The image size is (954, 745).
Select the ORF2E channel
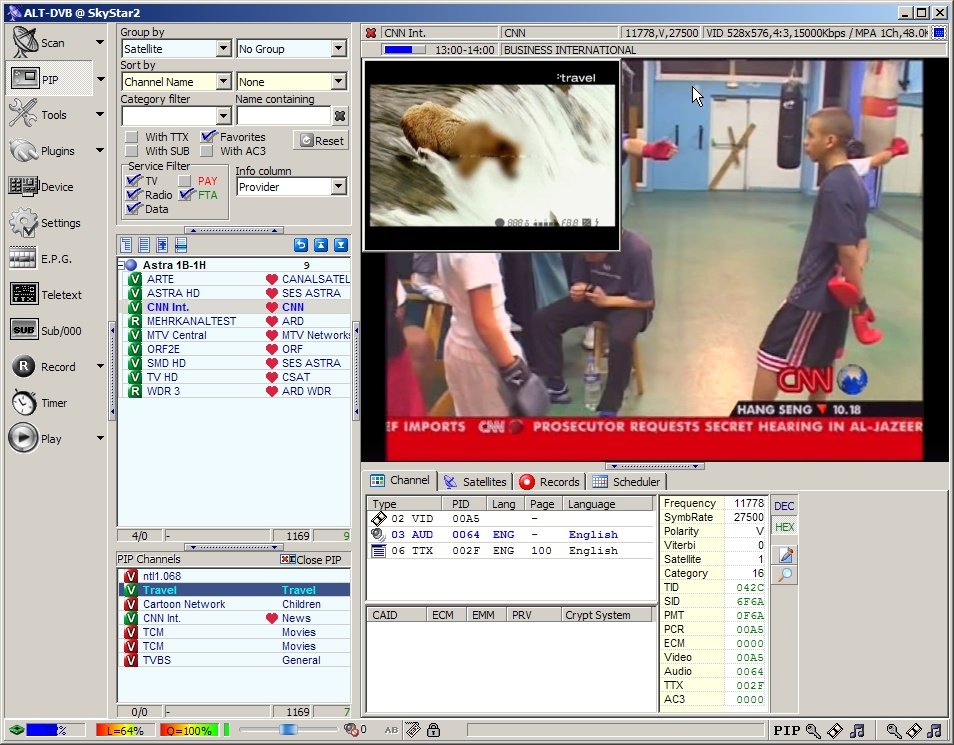[x=234, y=349]
